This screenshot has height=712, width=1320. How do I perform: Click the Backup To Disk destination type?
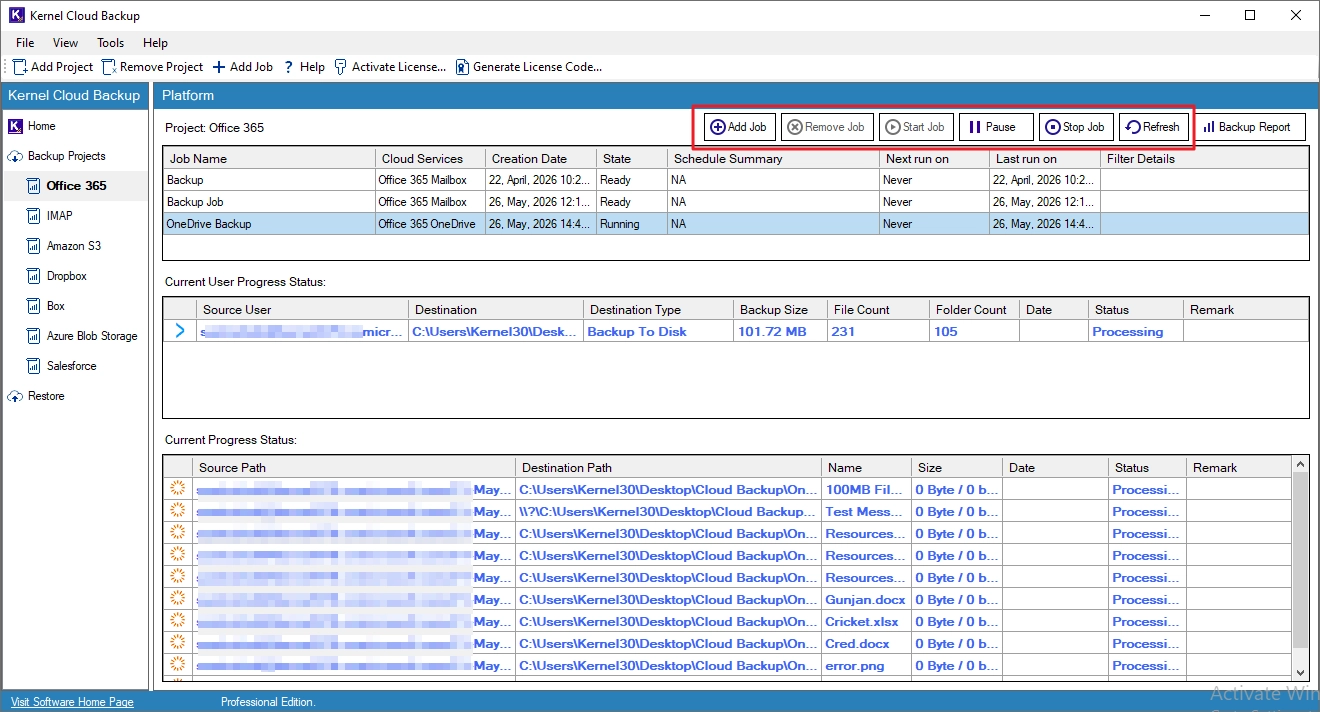[x=637, y=332]
